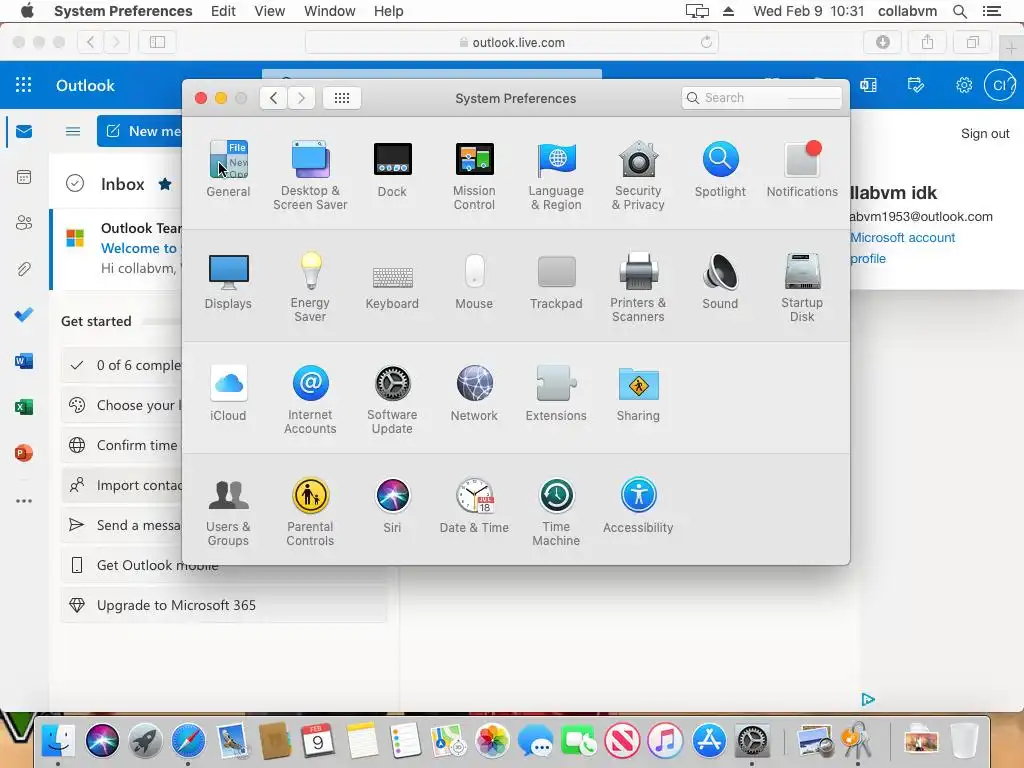Click select-all circle beside Inbox
This screenshot has width=1024, height=768.
tap(75, 184)
